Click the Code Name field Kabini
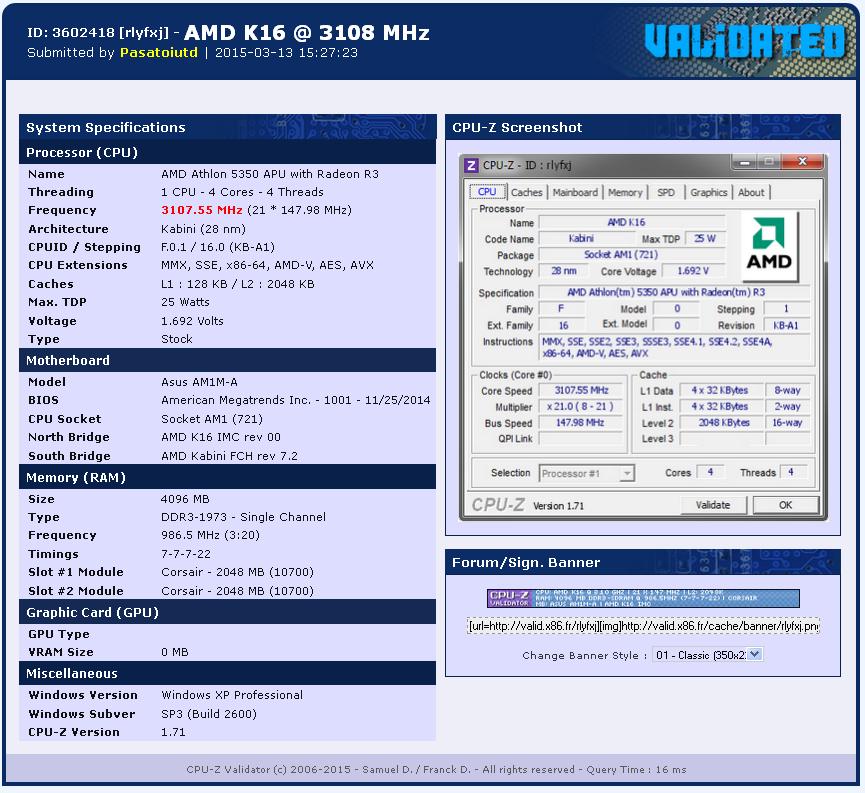The width and height of the screenshot is (865, 793). click(586, 238)
